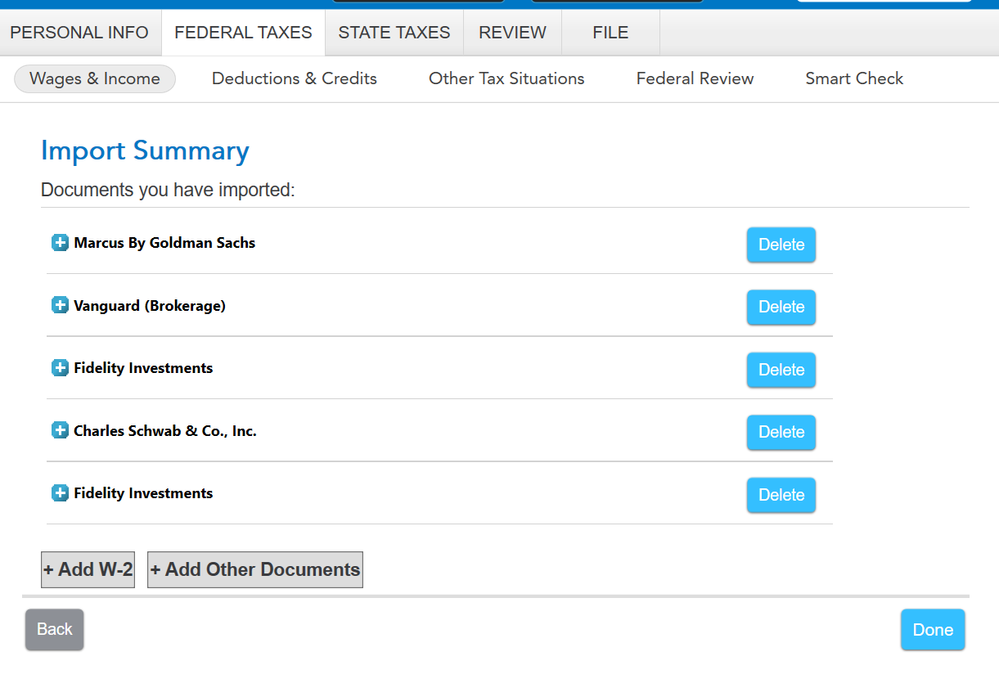Open the Personal Info tab
This screenshot has height=692, width=999.
coord(80,32)
